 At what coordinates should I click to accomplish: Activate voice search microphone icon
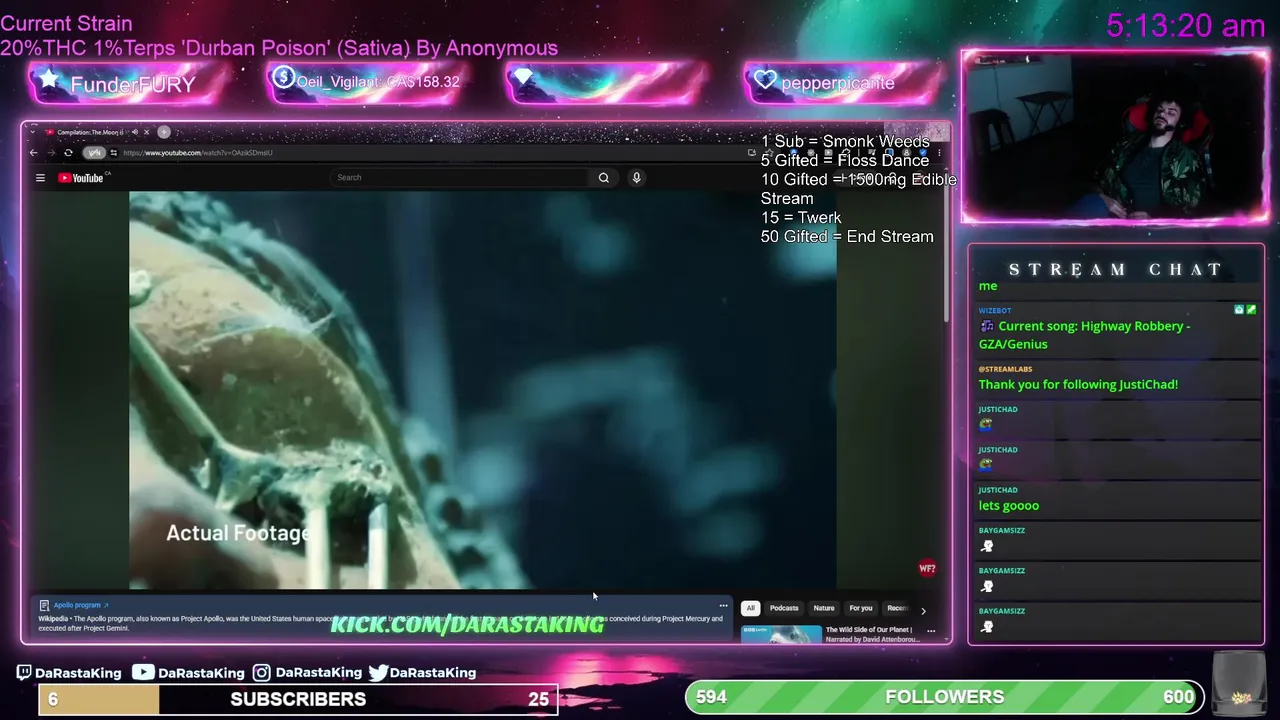(x=636, y=178)
